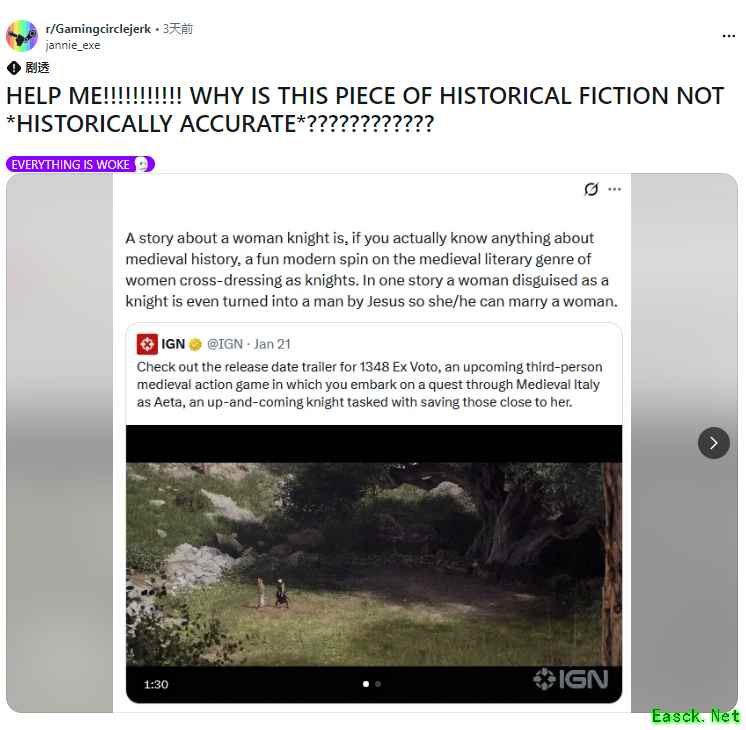Click the @IGN handle in quoted tweet
The width and height of the screenshot is (746, 730).
[225, 344]
